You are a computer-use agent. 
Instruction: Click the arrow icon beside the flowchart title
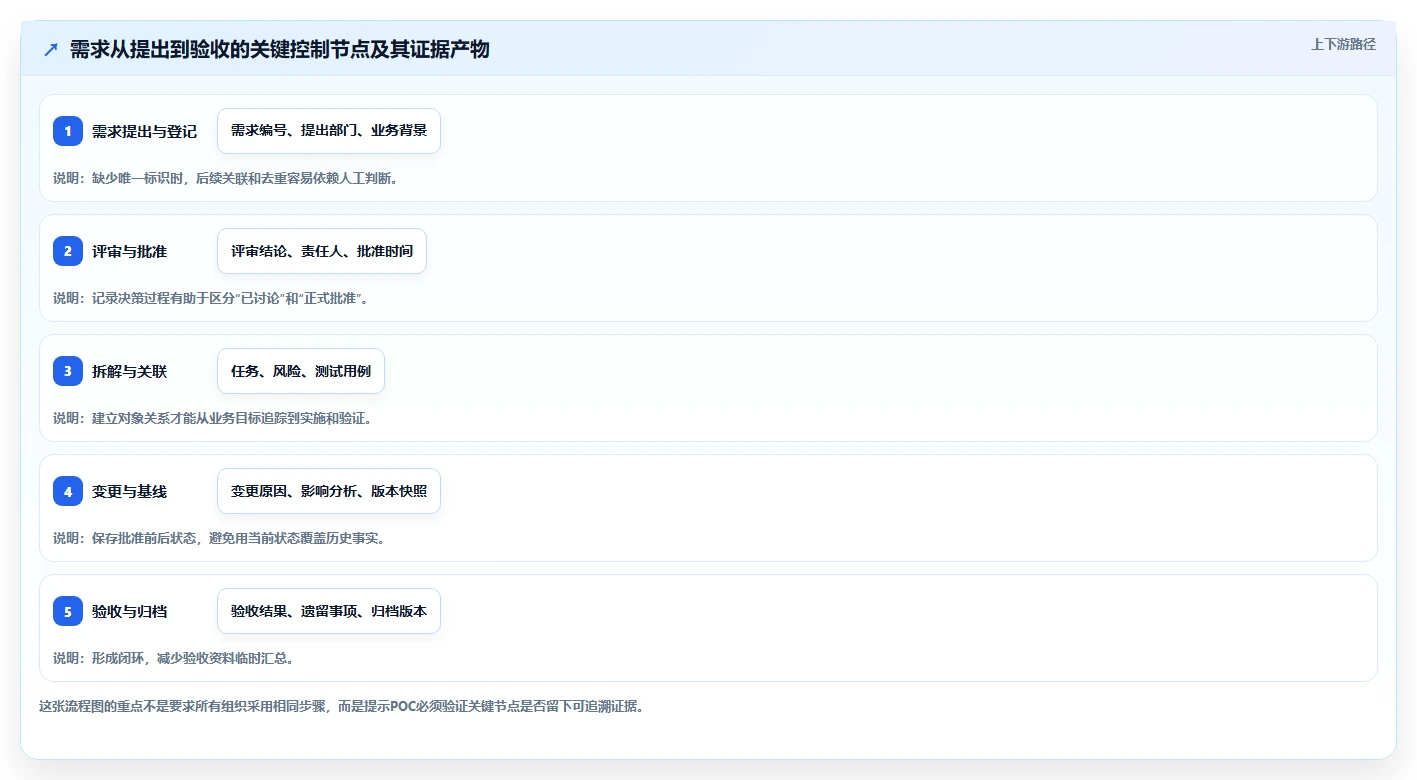[51, 49]
